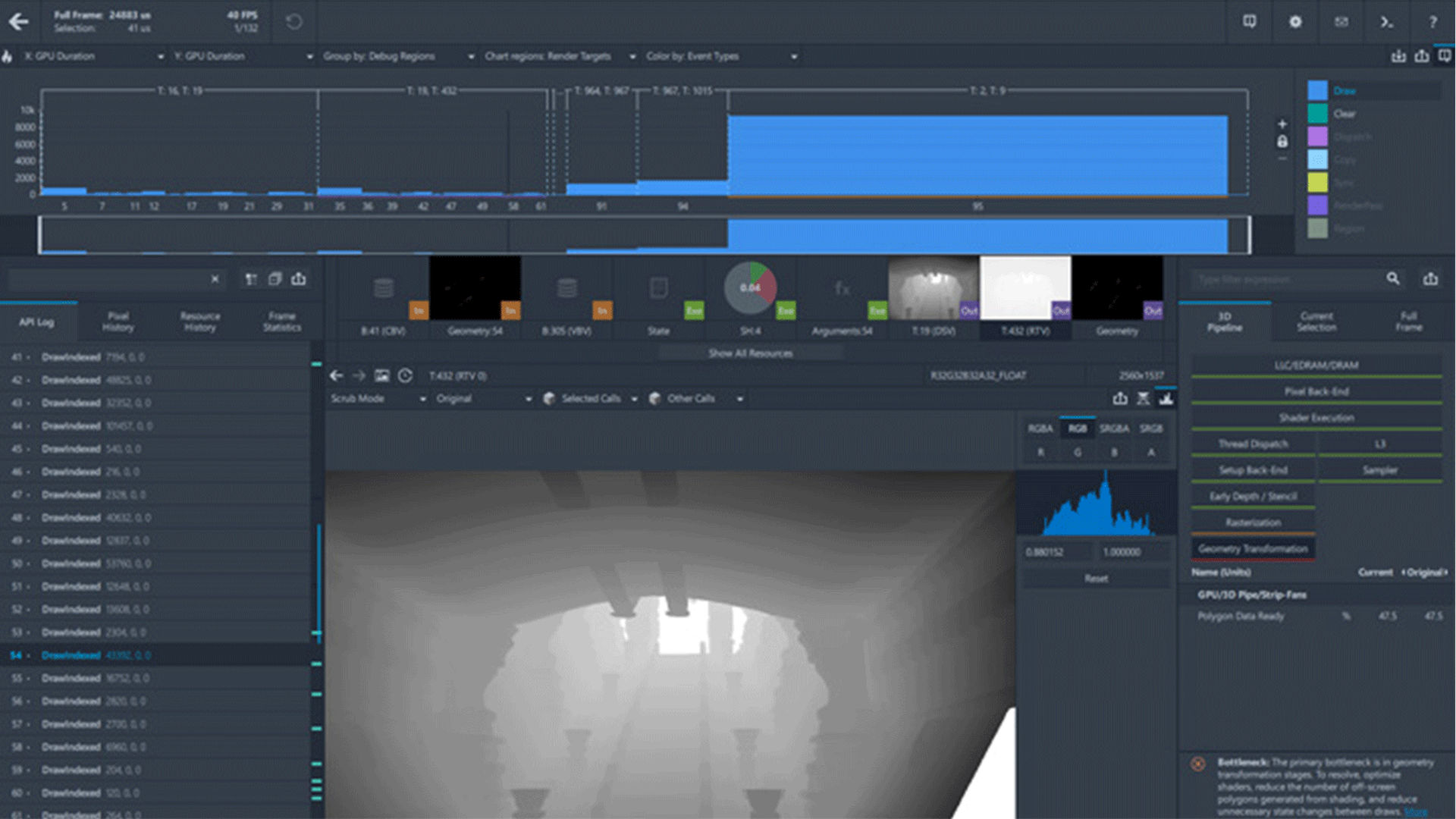Export the API log with share icon
The height and width of the screenshot is (819, 1456).
[x=299, y=279]
